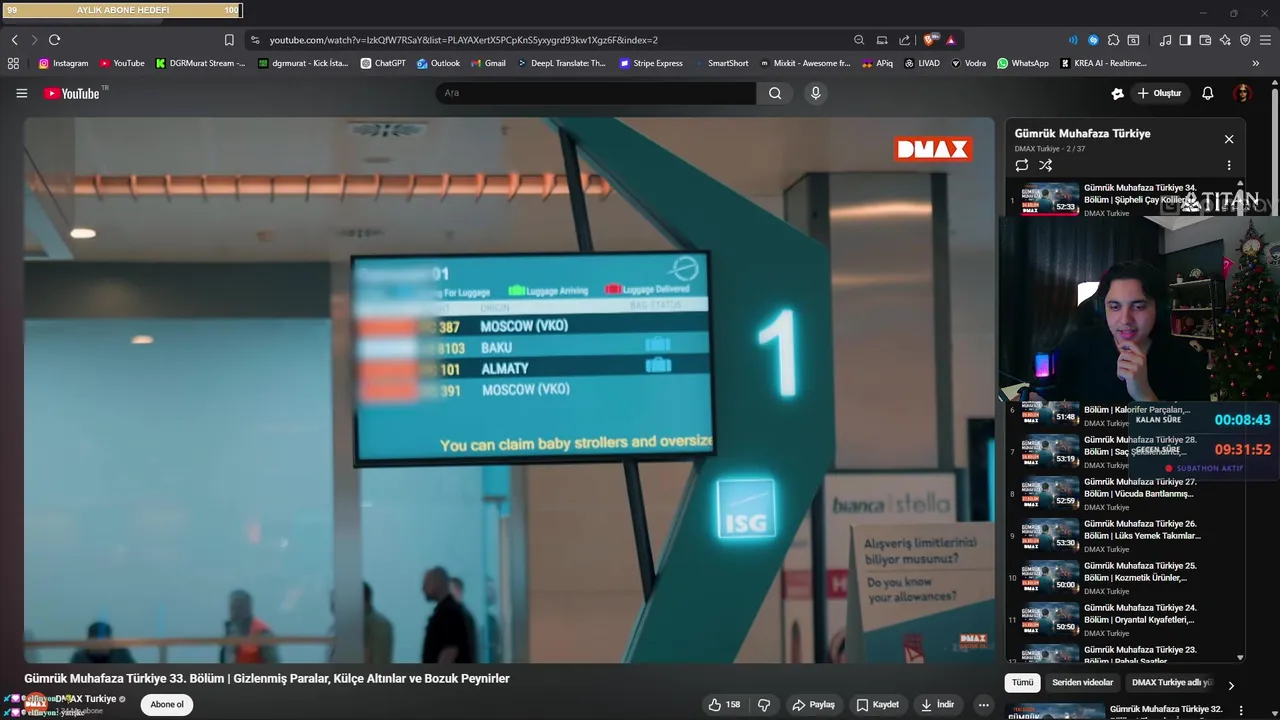This screenshot has height=720, width=1280.
Task: Bookmark this page with bookmark icon
Action: click(229, 40)
